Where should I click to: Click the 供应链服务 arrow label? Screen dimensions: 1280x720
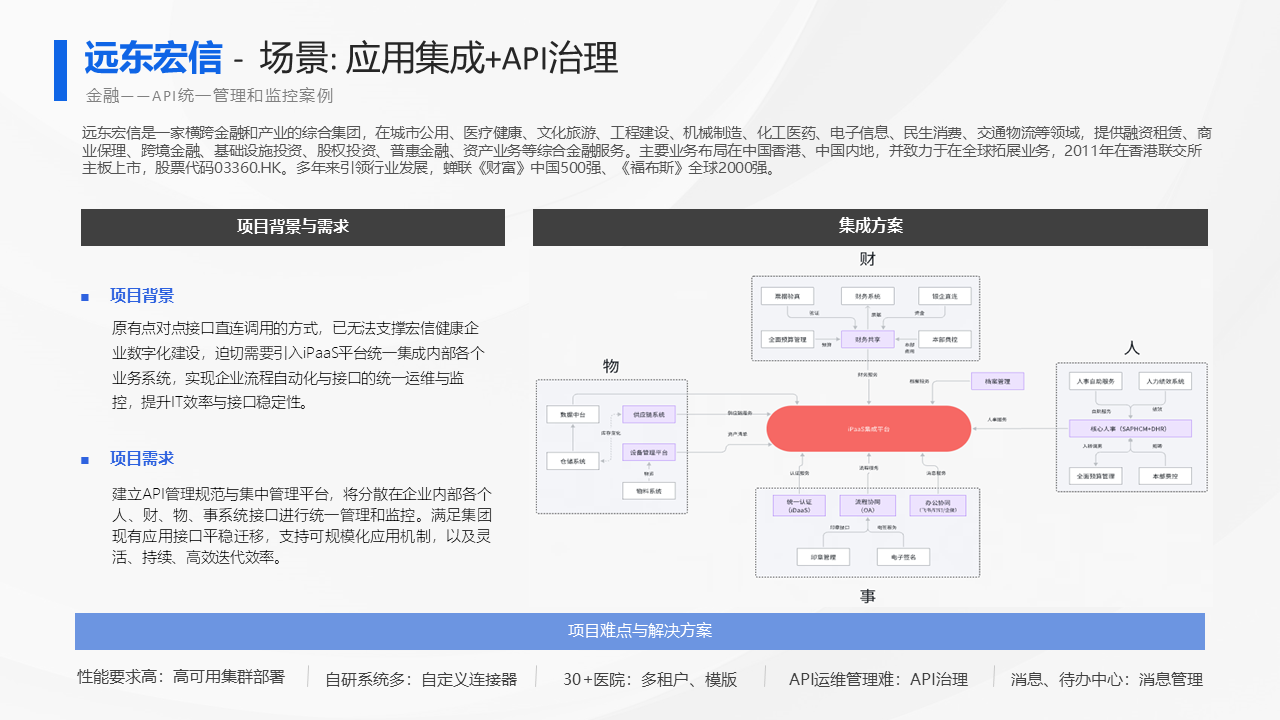click(741, 413)
